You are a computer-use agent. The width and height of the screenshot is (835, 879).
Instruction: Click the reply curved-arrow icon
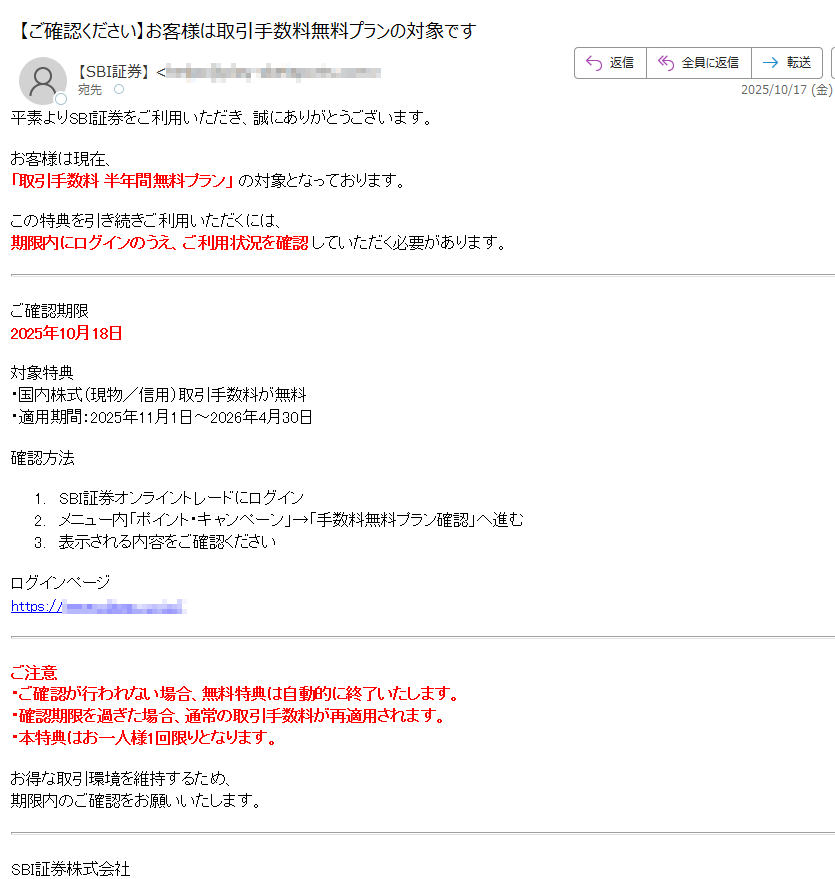point(594,63)
